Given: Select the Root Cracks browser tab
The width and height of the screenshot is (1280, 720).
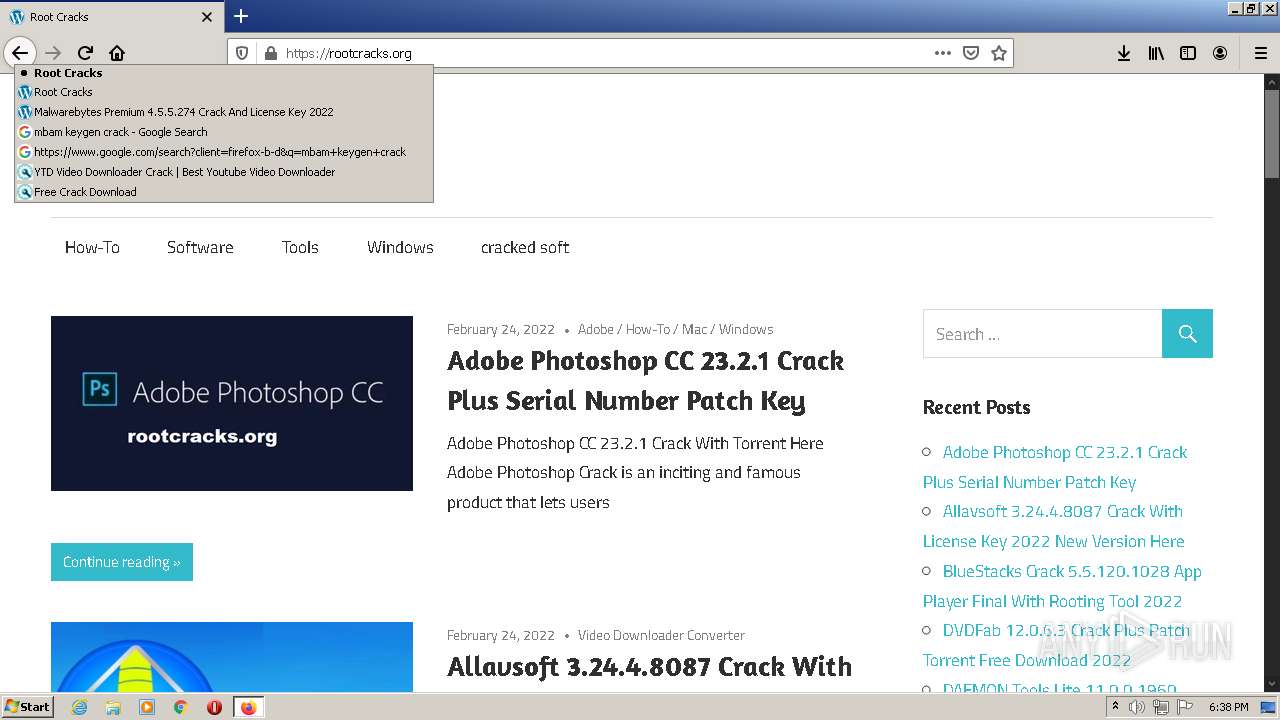Looking at the screenshot, I should 112,17.
